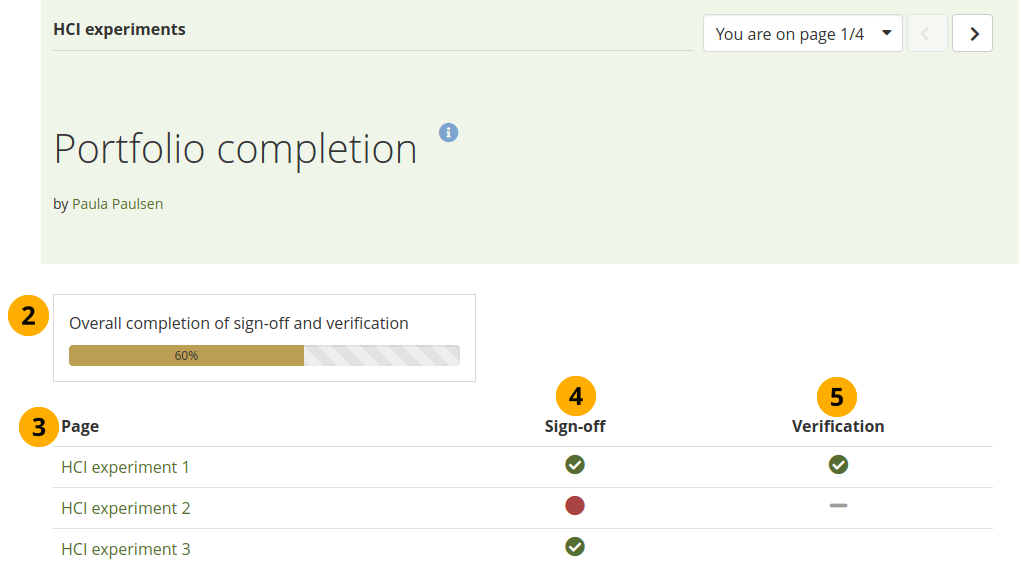
Task: Open the HCI experiment 1 page link
Action: point(125,467)
